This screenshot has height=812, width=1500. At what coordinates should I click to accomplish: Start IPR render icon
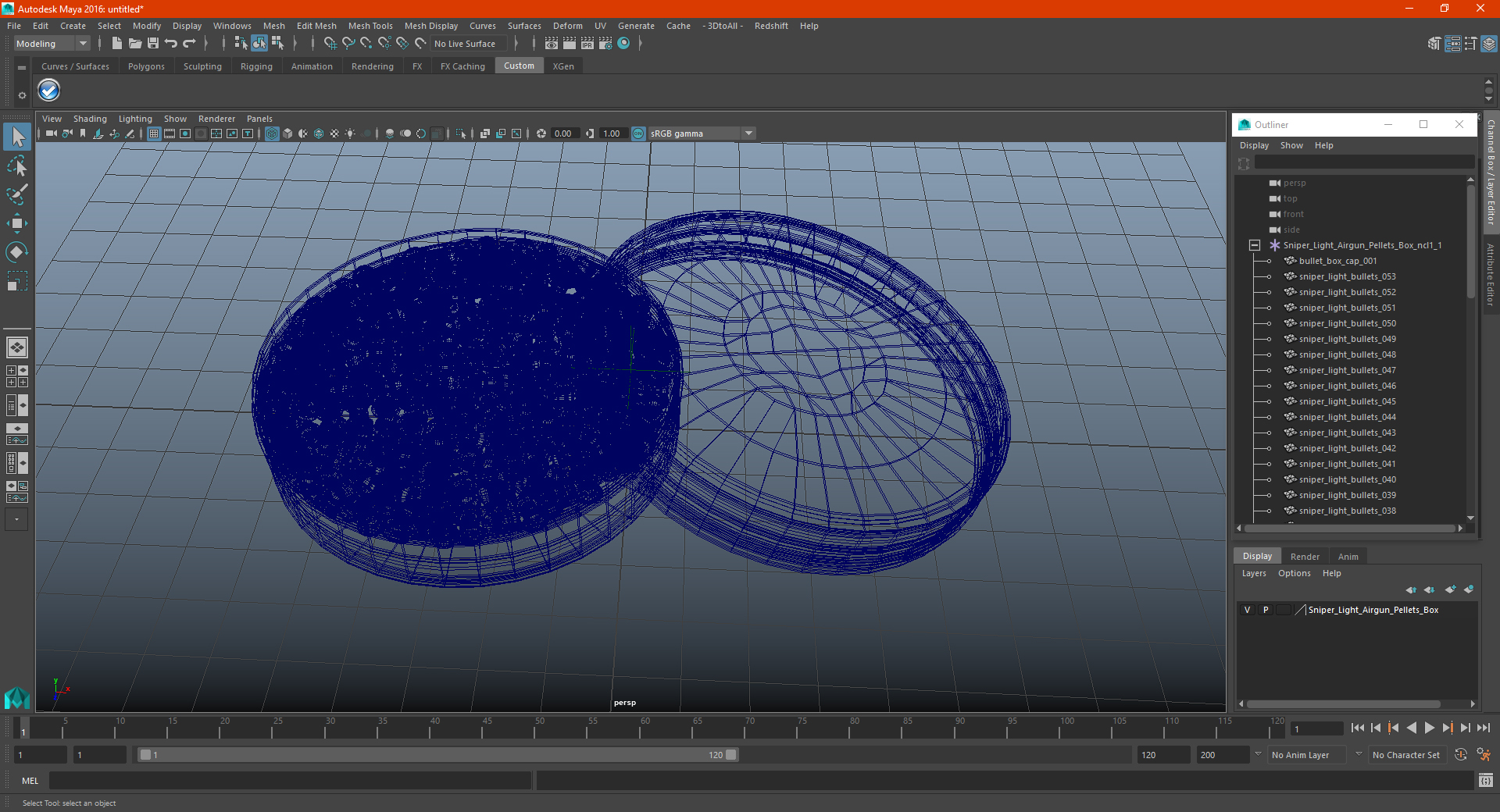(587, 44)
